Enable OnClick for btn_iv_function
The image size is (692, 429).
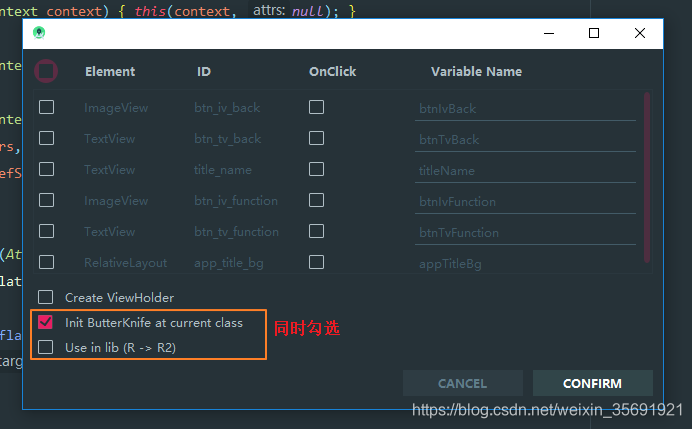pyautogui.click(x=316, y=200)
